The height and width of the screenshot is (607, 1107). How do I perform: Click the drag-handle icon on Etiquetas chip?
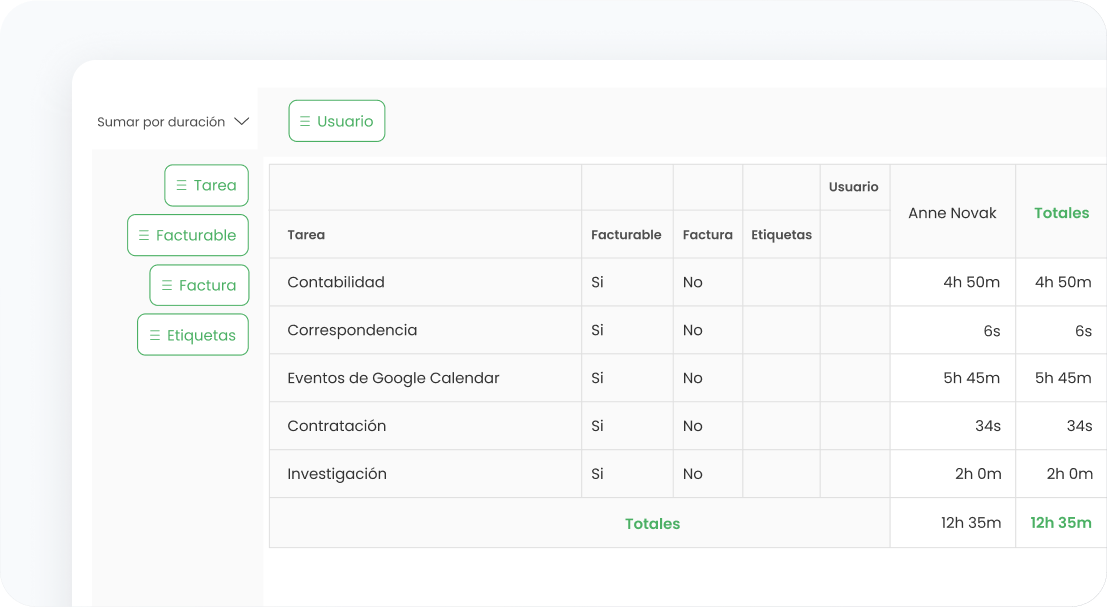tap(154, 335)
